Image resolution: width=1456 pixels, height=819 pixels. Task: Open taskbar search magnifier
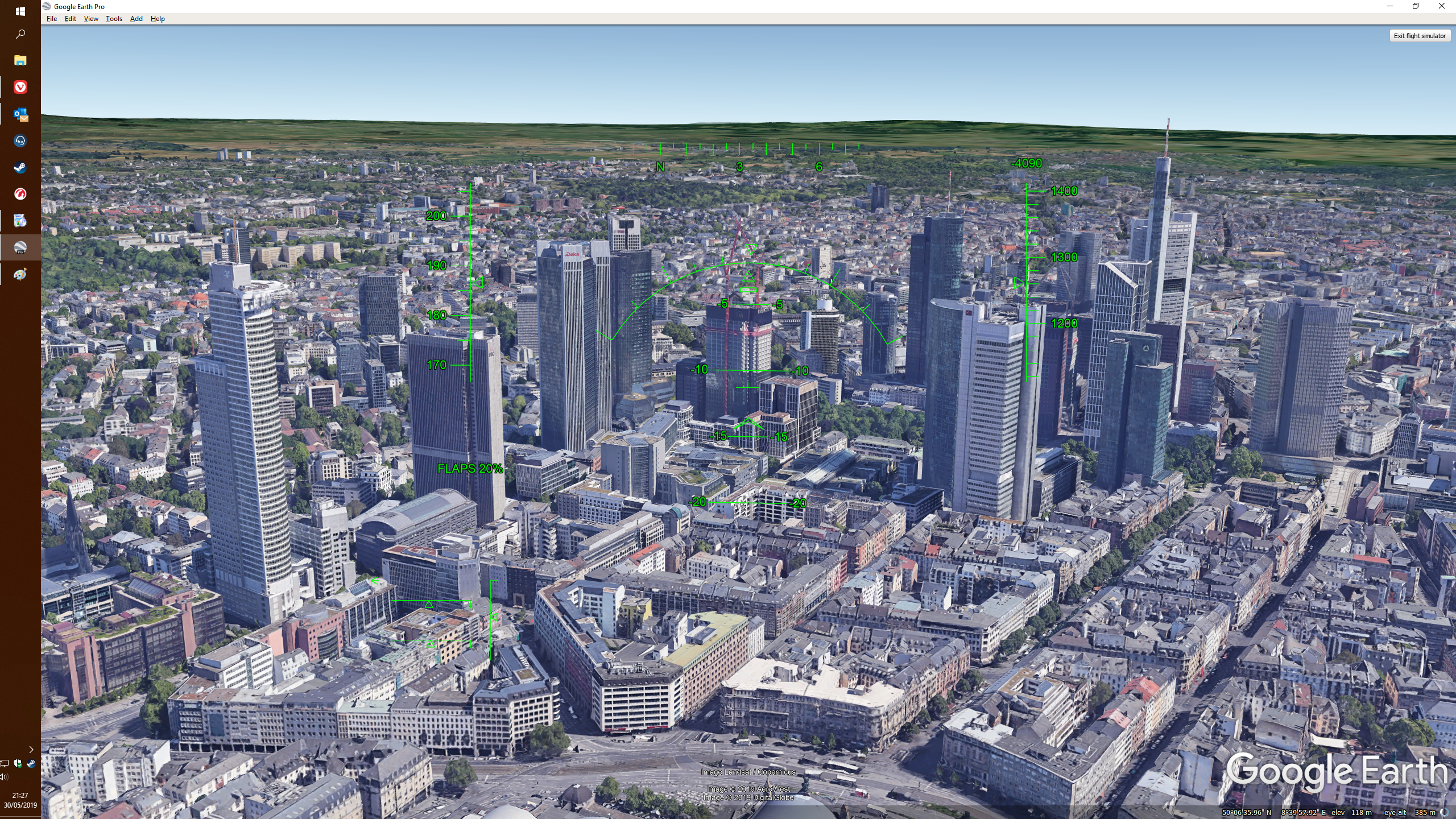click(20, 34)
